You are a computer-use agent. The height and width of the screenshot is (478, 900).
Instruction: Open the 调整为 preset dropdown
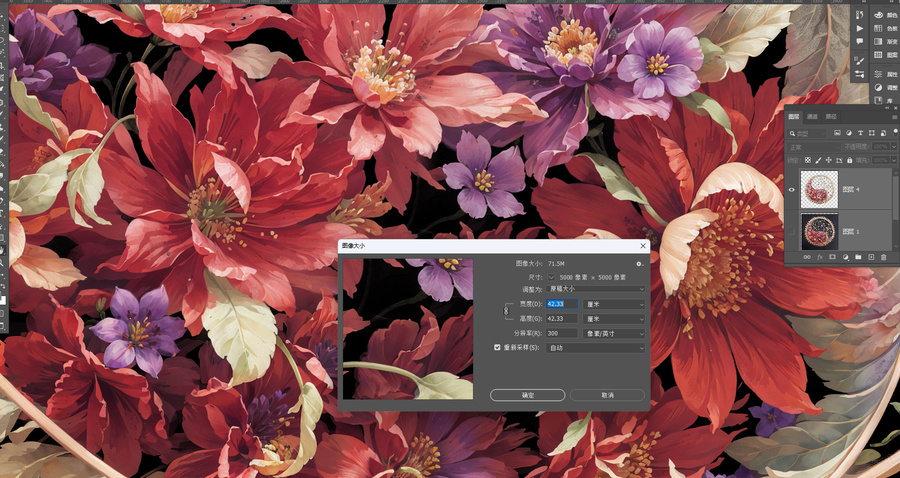pos(595,289)
